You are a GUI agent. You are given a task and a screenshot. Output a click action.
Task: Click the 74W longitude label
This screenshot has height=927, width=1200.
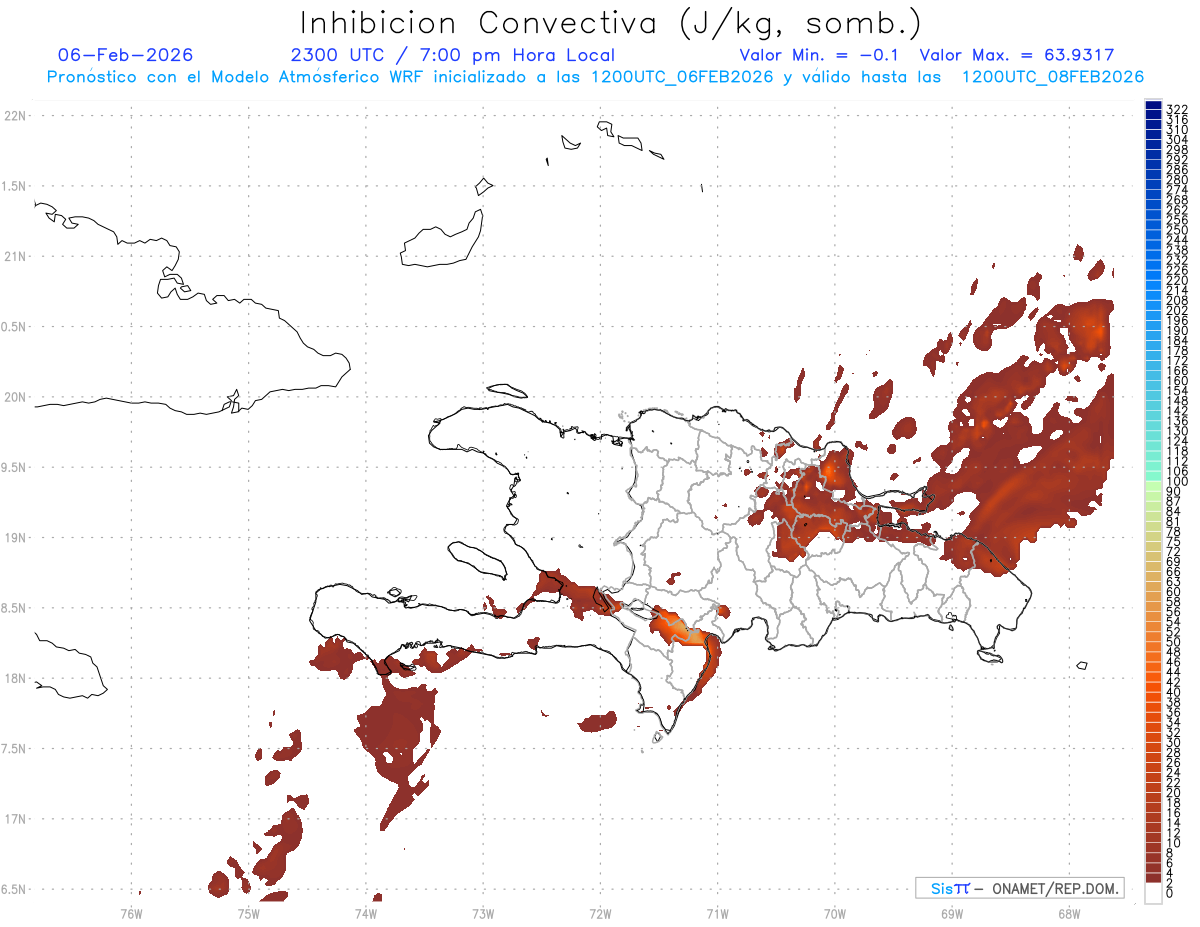(x=365, y=912)
